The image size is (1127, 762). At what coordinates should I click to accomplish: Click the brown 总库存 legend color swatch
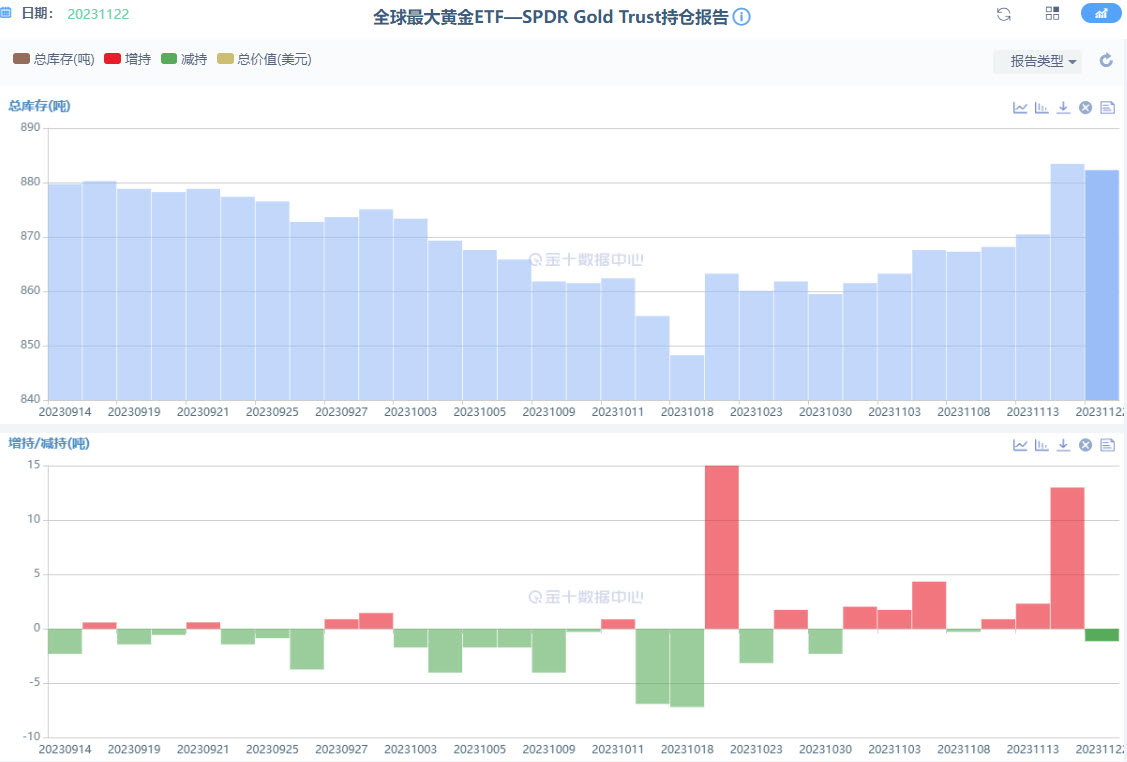click(22, 59)
